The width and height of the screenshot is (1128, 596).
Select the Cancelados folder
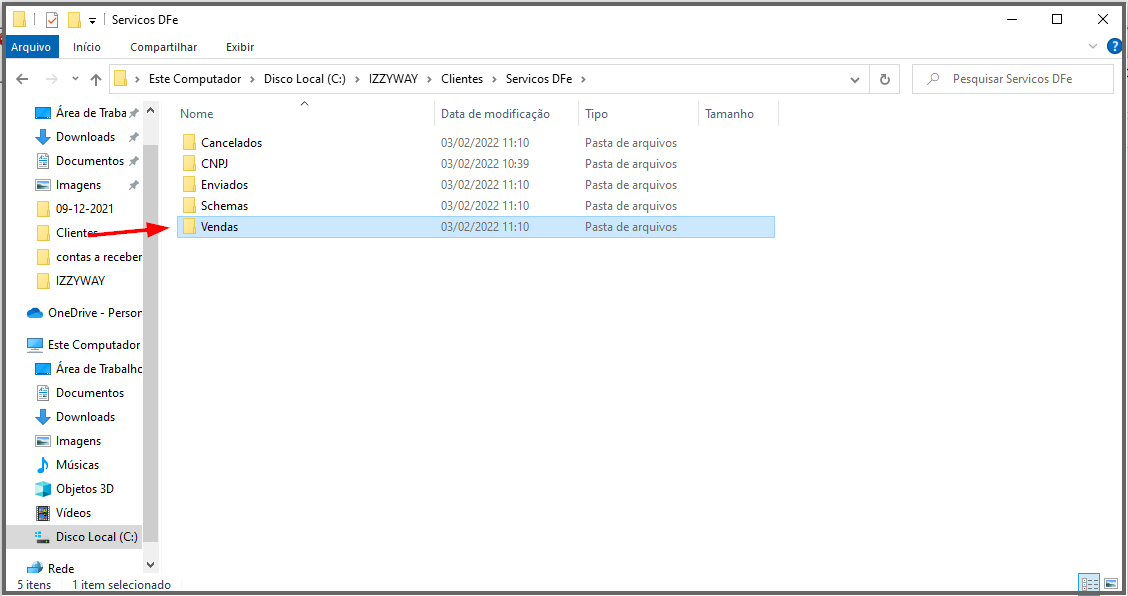tap(231, 143)
